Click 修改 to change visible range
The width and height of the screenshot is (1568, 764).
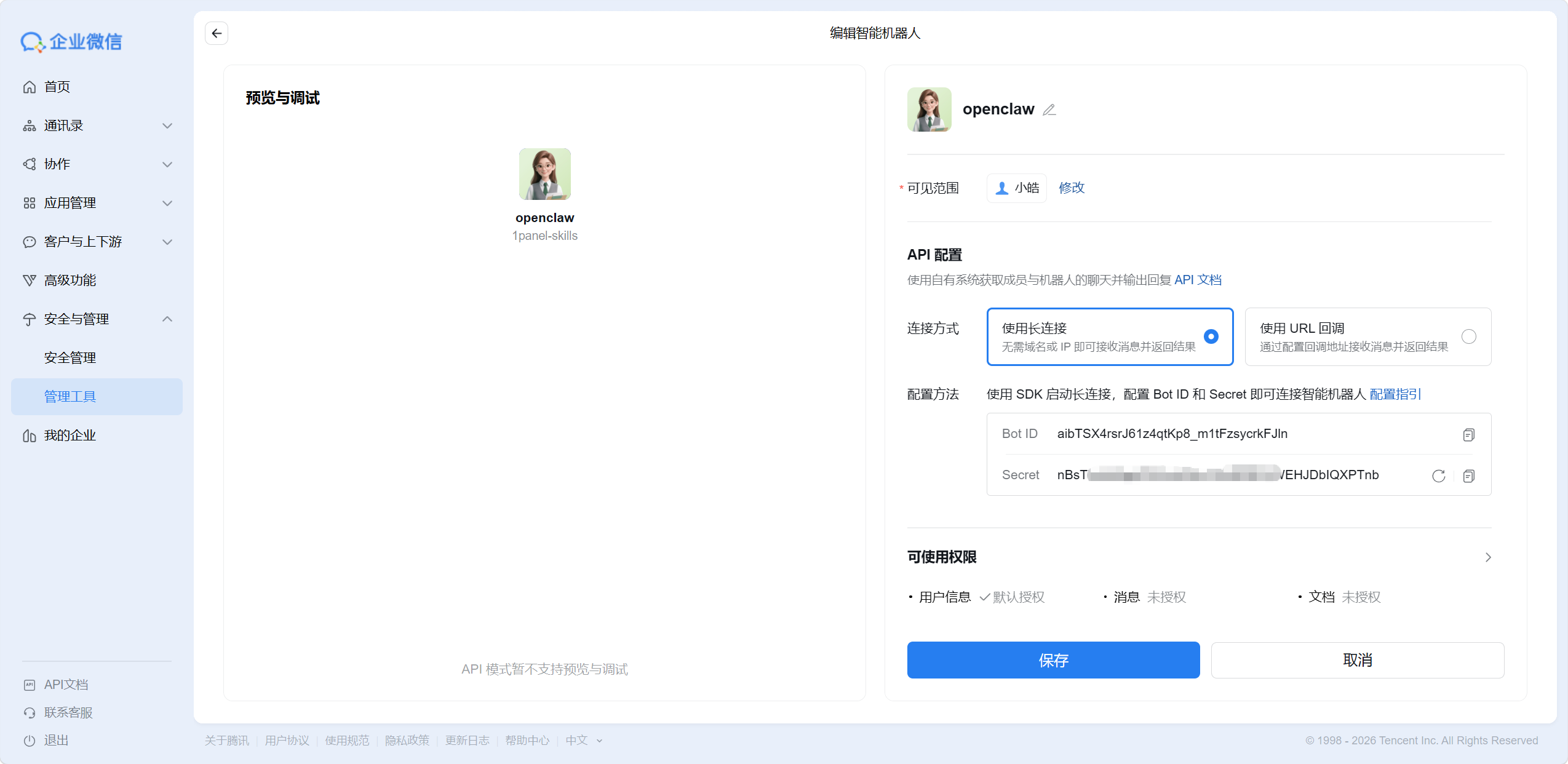[x=1071, y=188]
